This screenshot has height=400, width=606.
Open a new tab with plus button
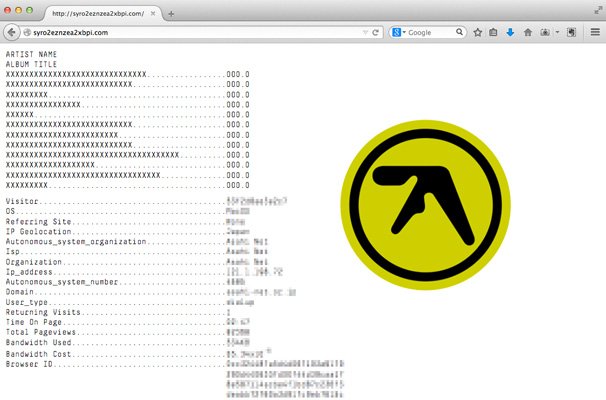(171, 13)
